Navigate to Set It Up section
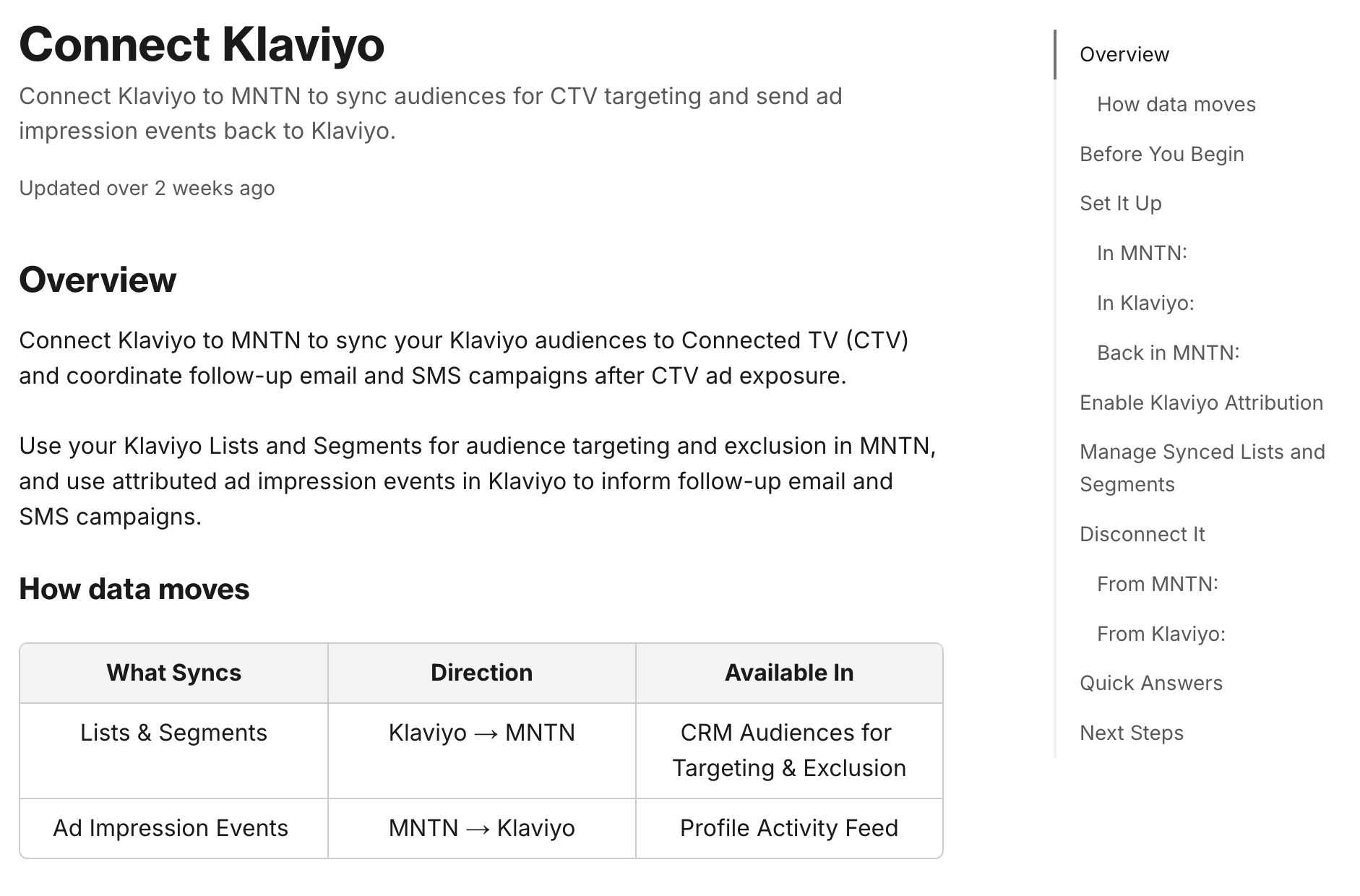Image resolution: width=1360 pixels, height=896 pixels. point(1120,203)
